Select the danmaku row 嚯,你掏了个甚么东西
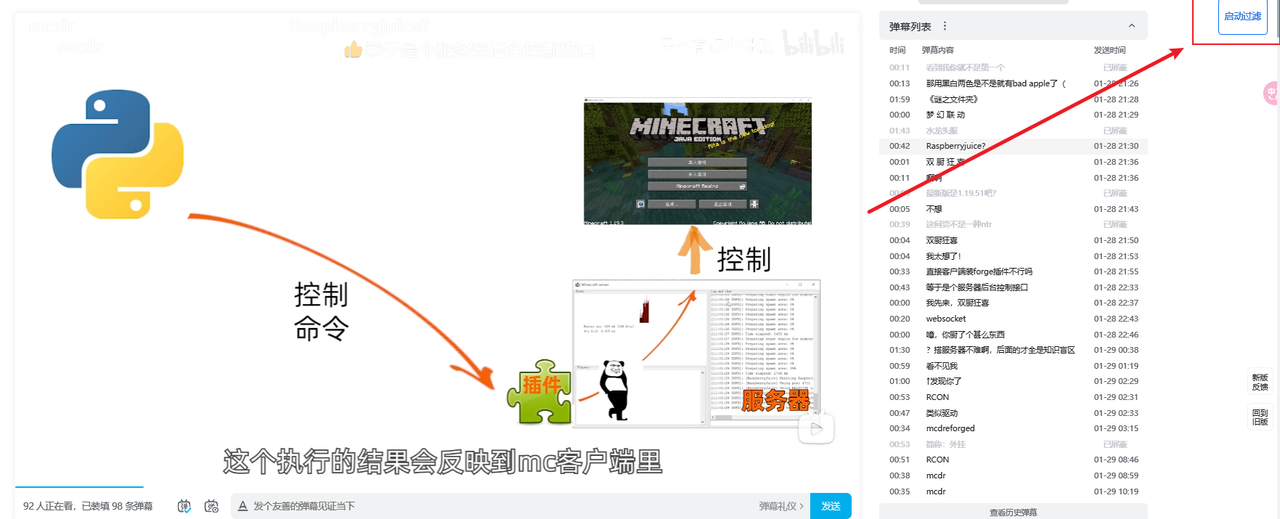1280x519 pixels. click(x=1013, y=334)
